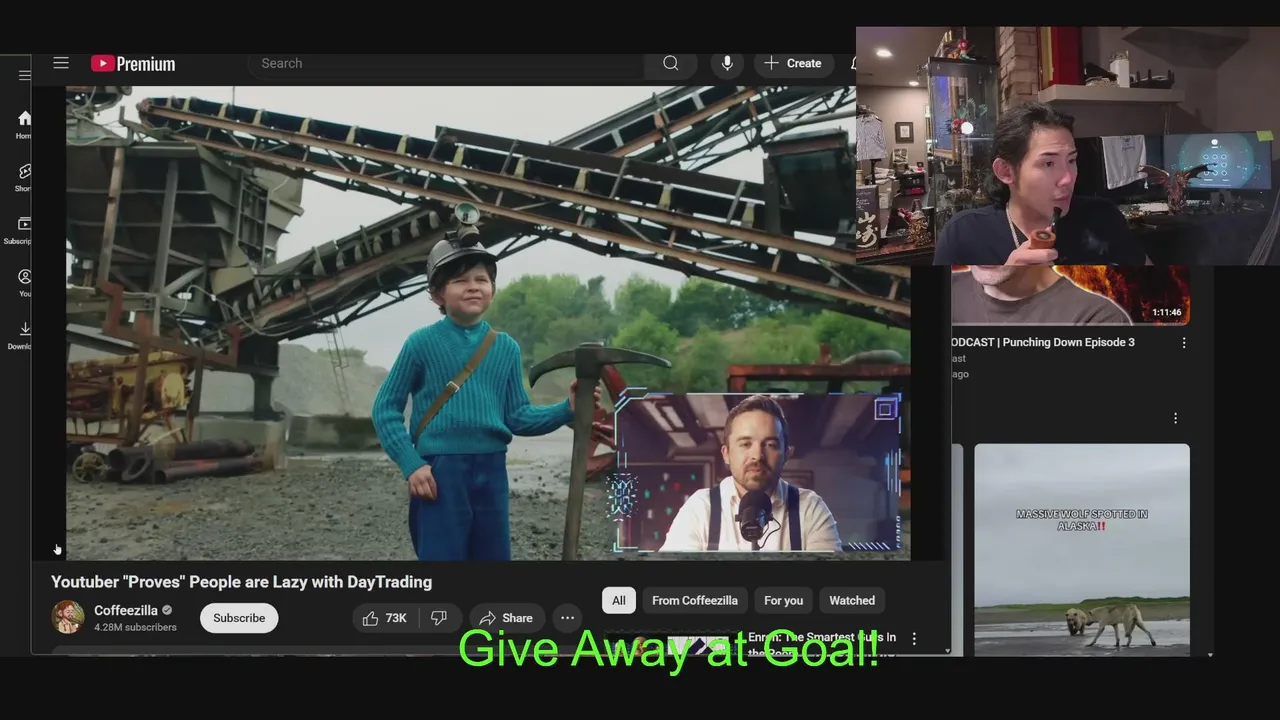
Task: Focus the Search input field
Action: point(445,63)
